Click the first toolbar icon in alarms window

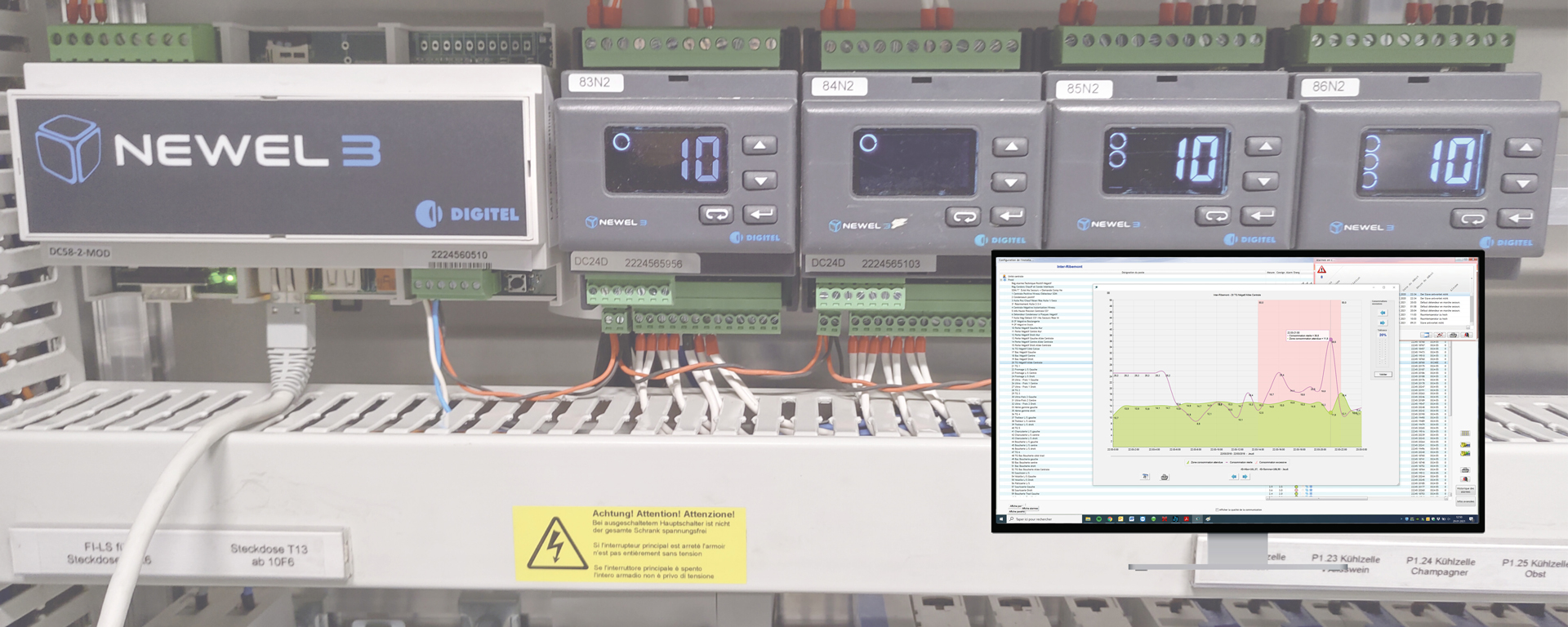click(x=1426, y=335)
